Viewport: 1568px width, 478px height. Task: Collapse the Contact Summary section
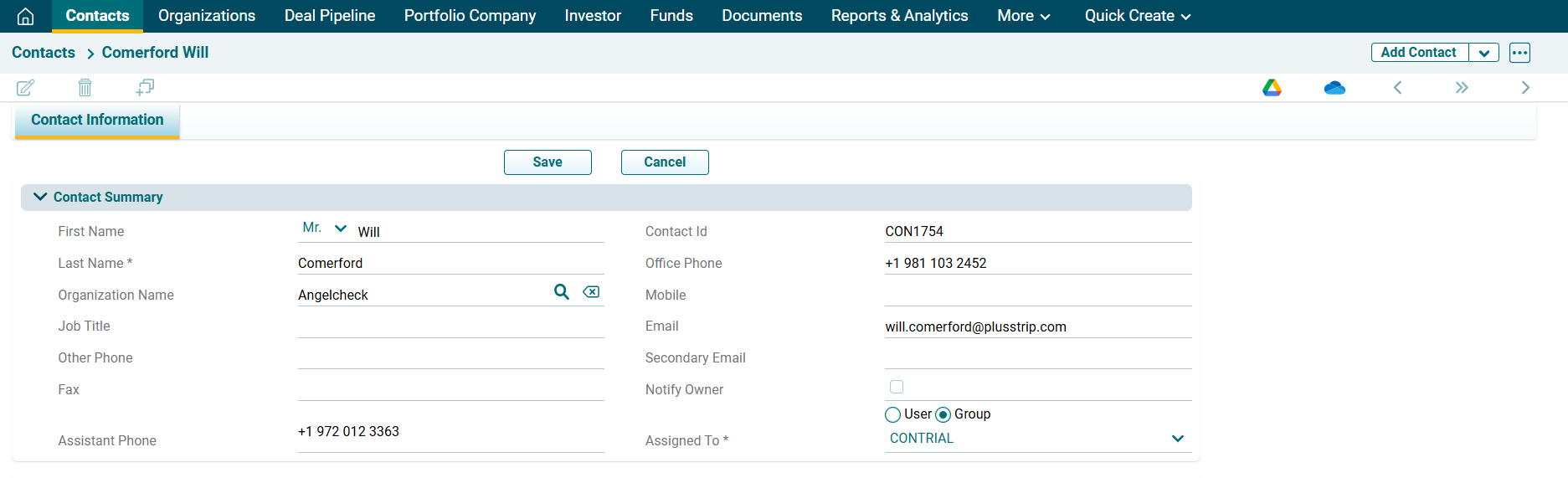point(40,197)
